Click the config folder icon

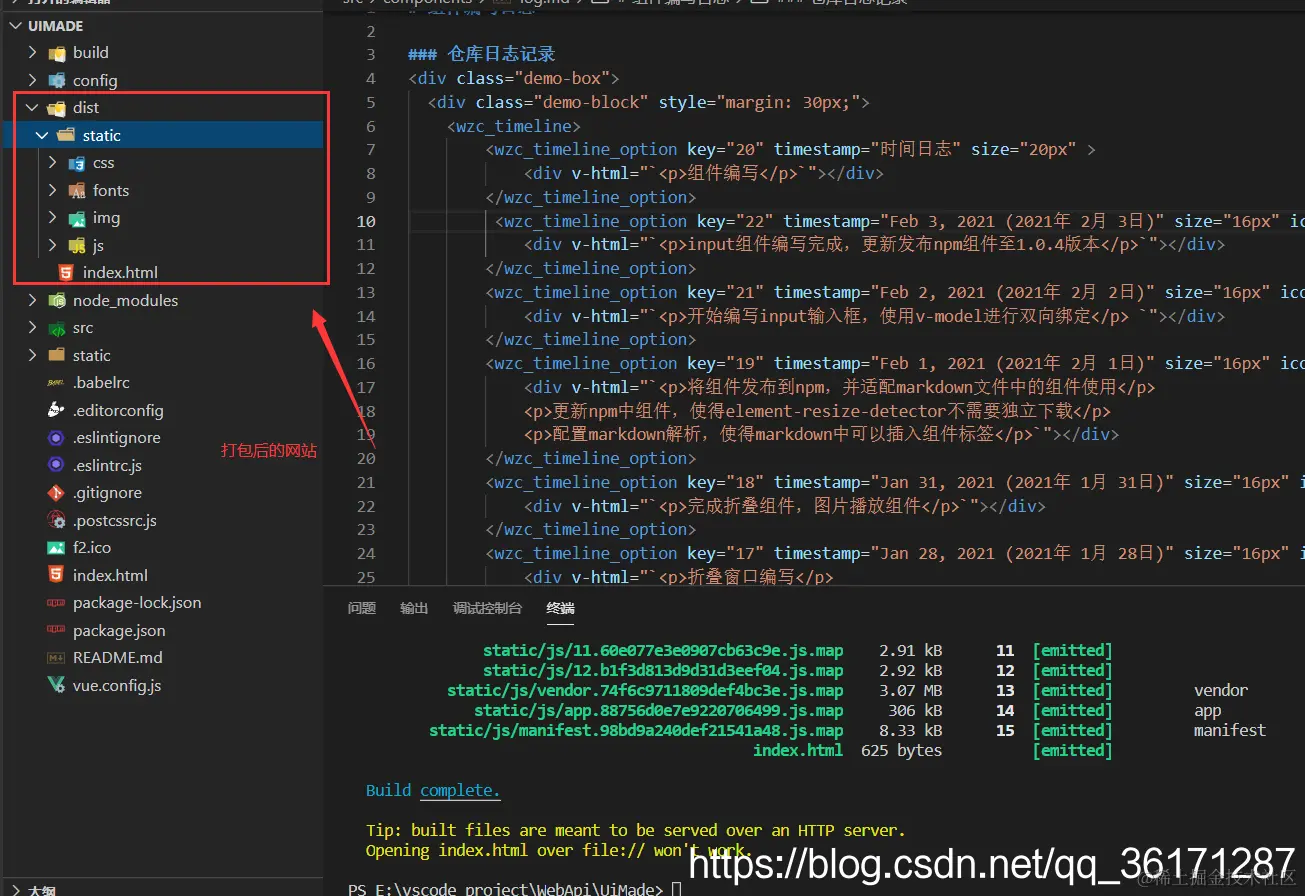(x=57, y=81)
